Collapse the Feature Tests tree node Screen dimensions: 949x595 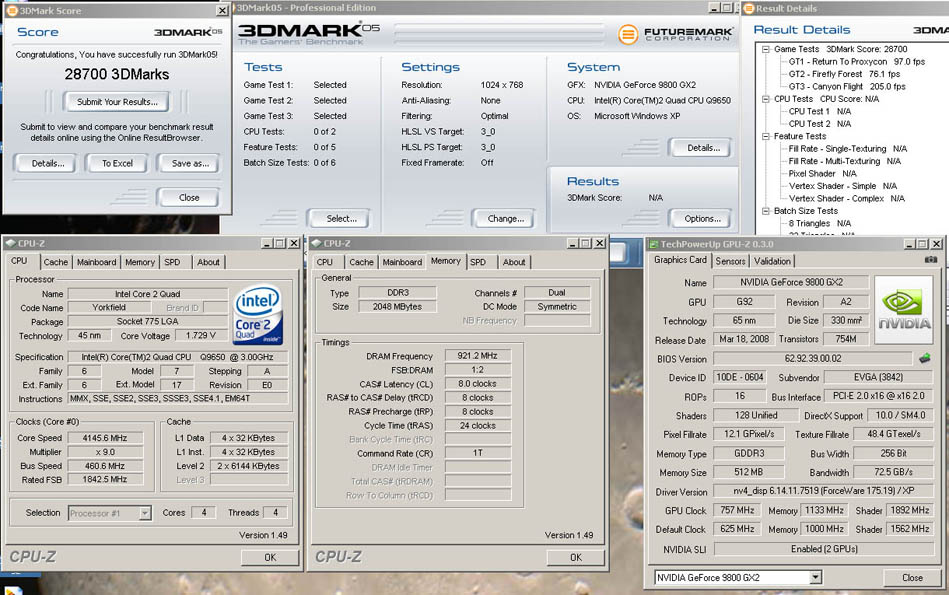tap(766, 136)
